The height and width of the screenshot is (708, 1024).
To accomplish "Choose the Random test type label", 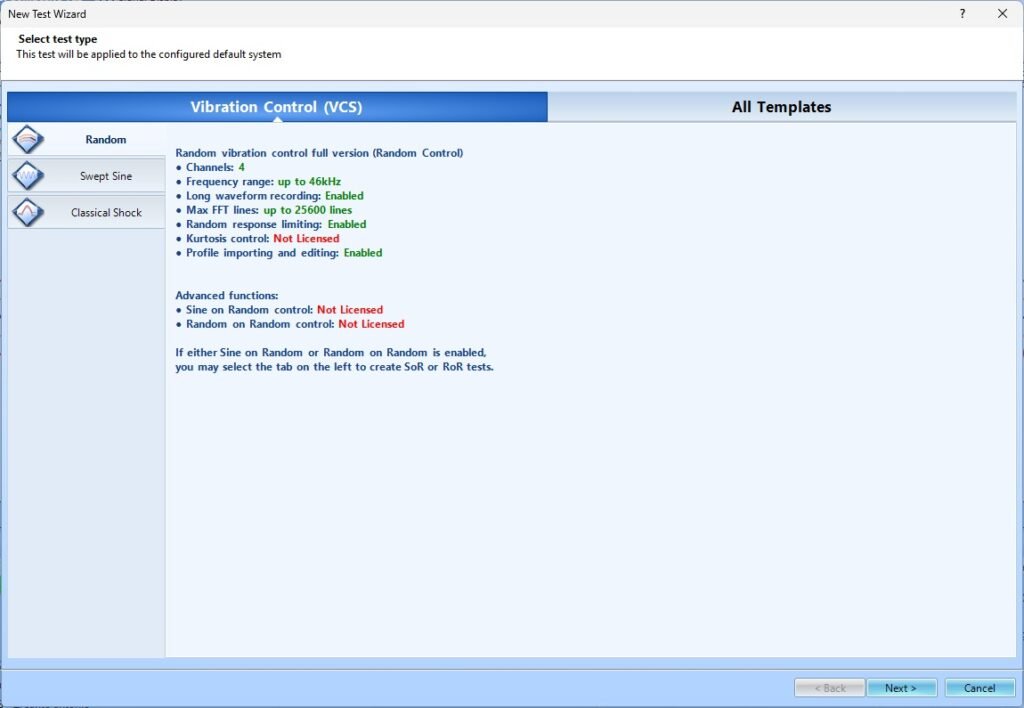I will (x=106, y=140).
